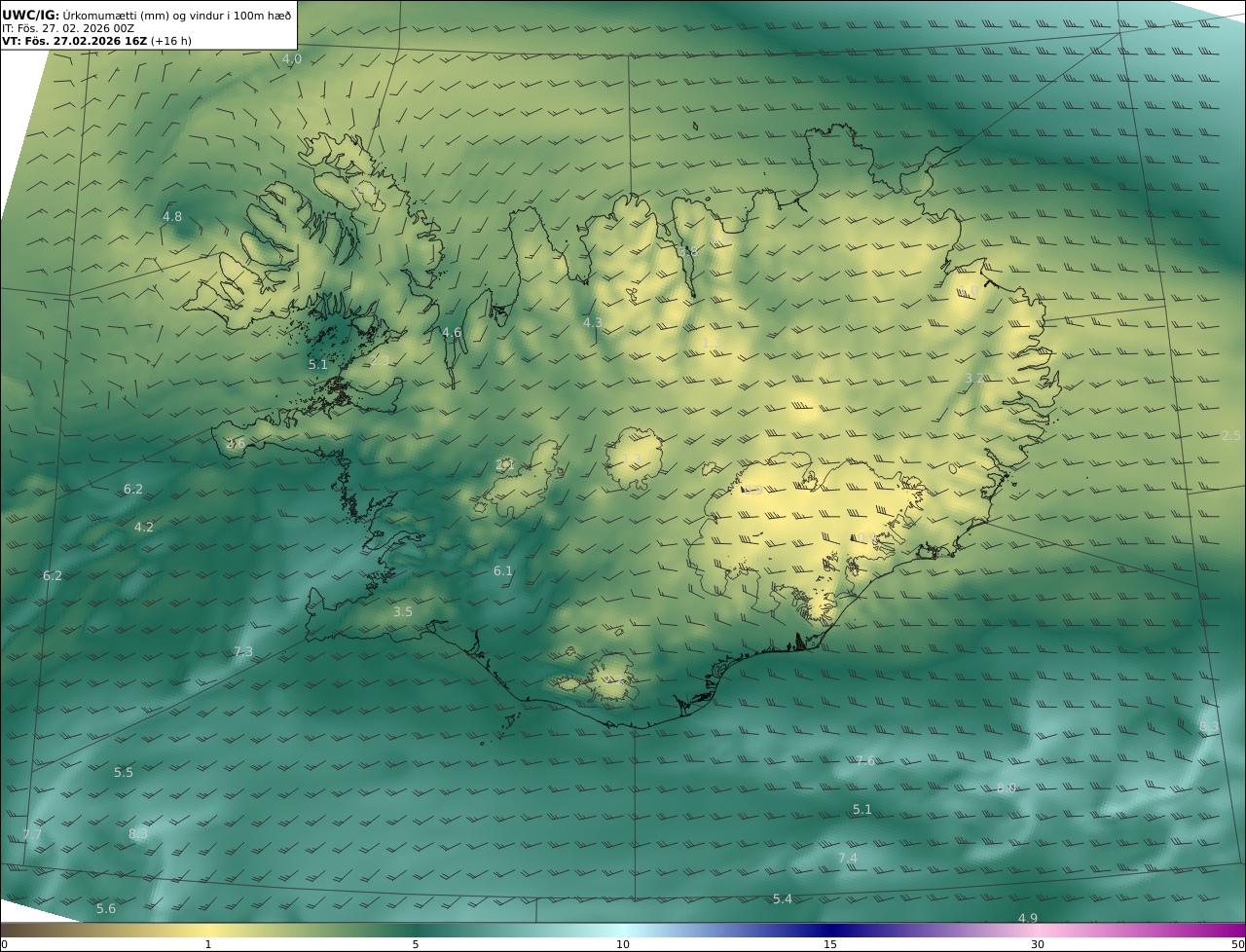Click the '30' tick on the colour scale
The image size is (1246, 952).
[x=1038, y=945]
